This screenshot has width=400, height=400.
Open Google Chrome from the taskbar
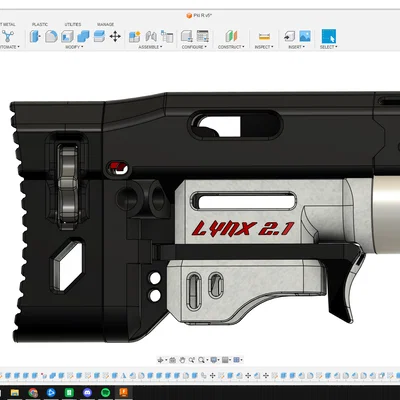[x=33, y=392]
